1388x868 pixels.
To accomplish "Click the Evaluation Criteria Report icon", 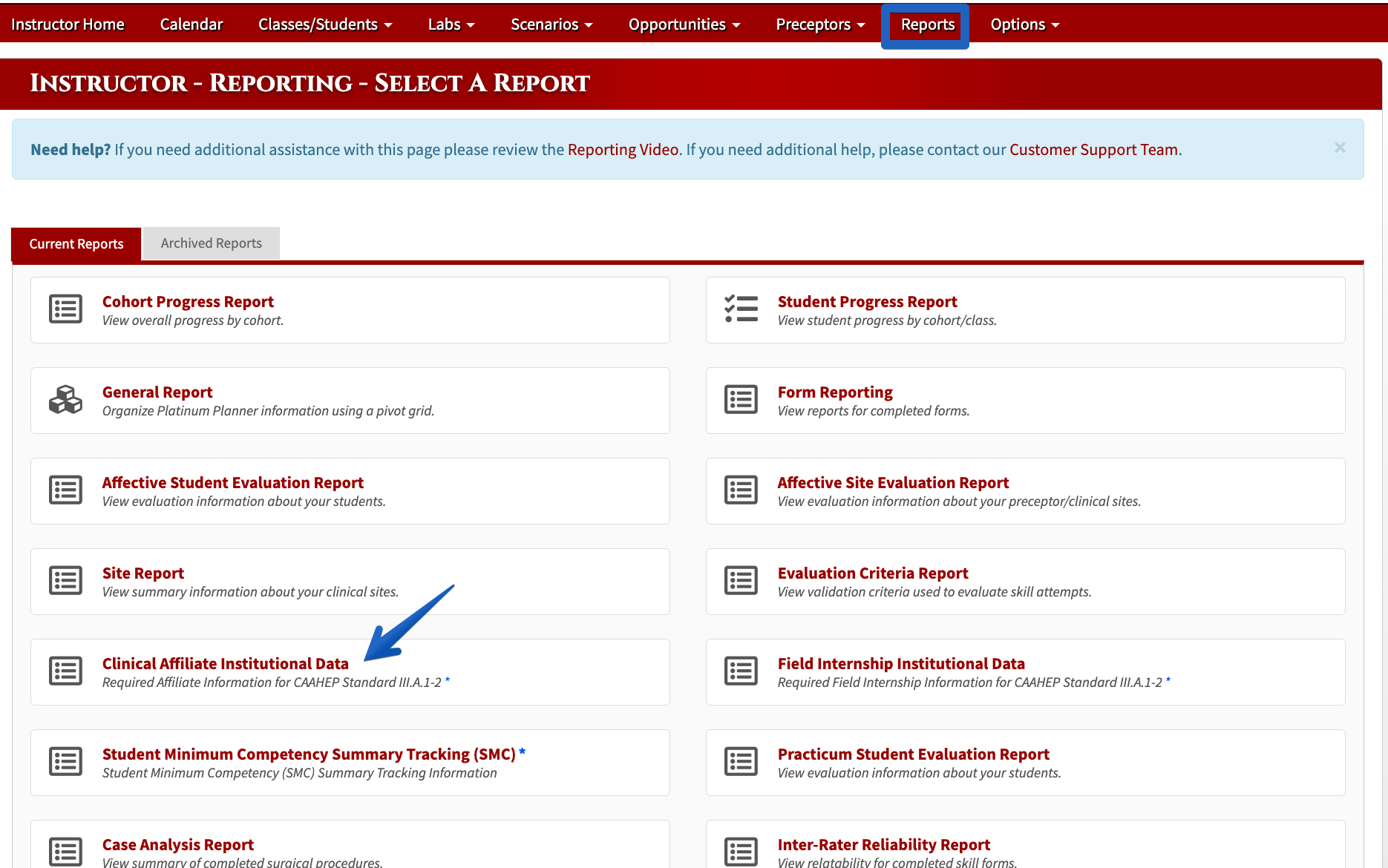I will click(741, 580).
